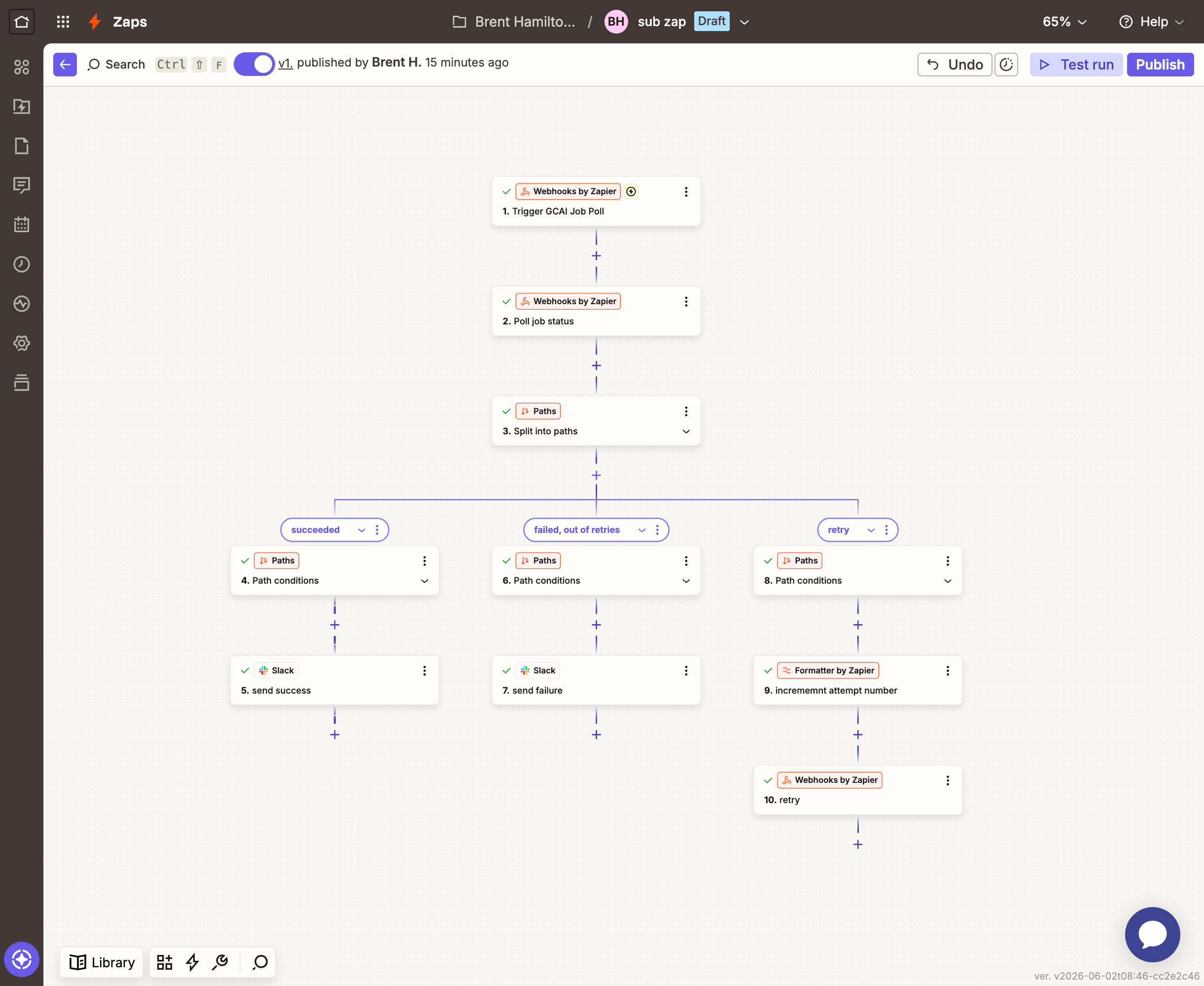Open the sidebar calendar schedule icon

click(22, 225)
